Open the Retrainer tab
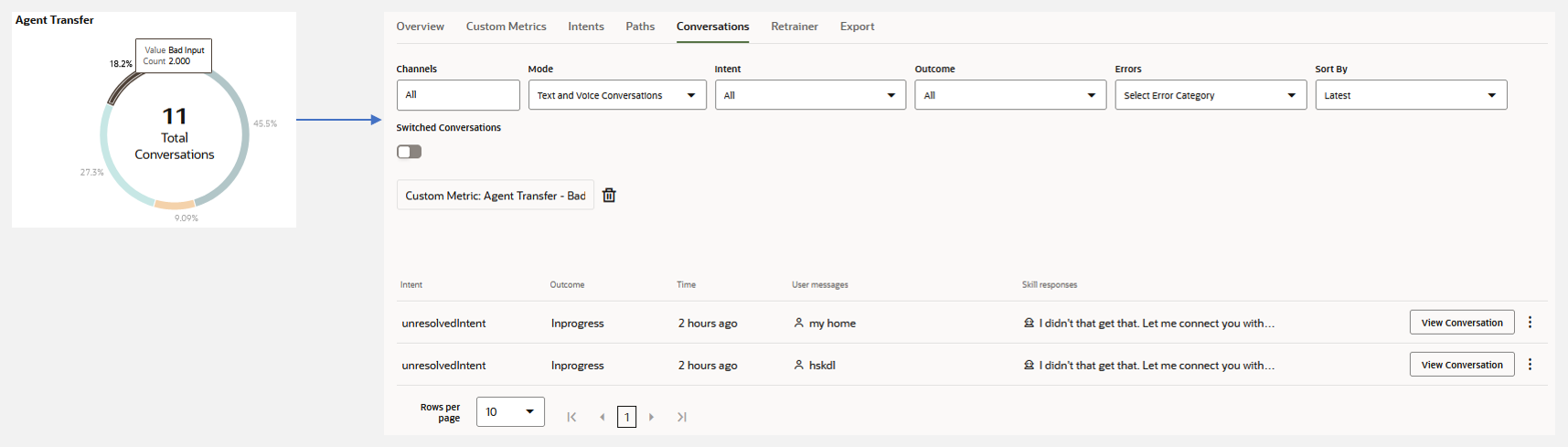 [x=794, y=27]
